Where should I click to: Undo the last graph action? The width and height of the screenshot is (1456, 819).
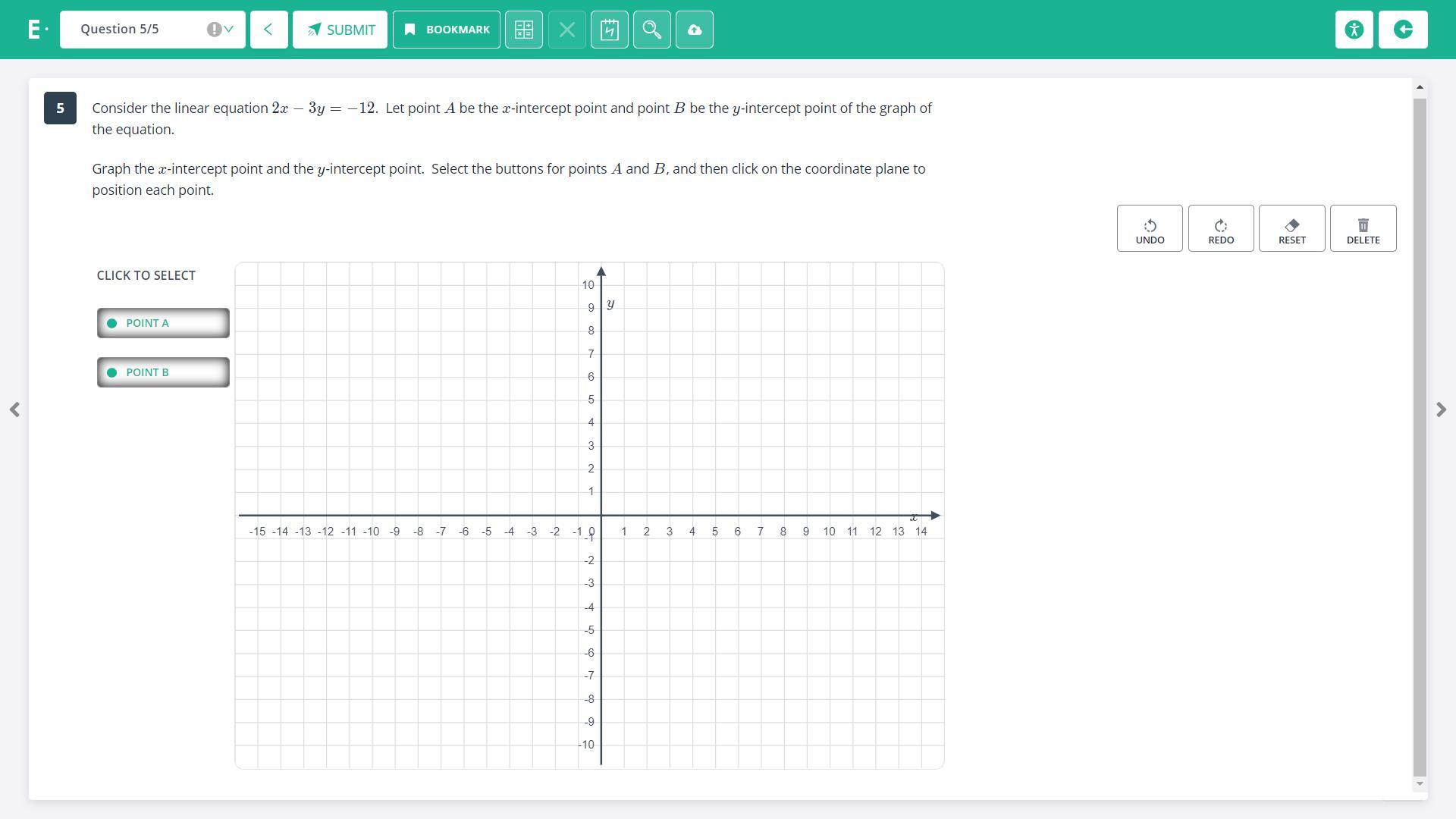(x=1149, y=228)
